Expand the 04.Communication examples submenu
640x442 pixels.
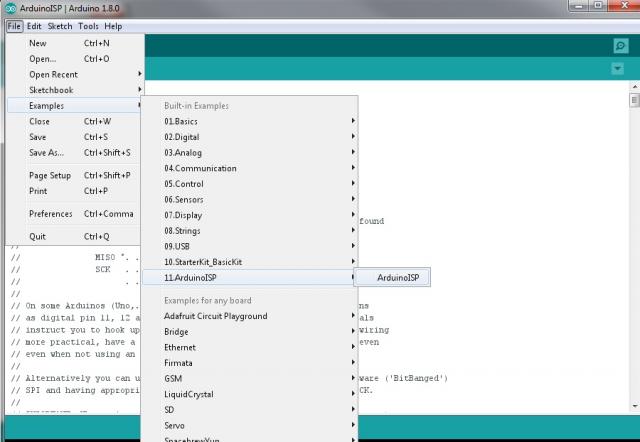[249, 168]
